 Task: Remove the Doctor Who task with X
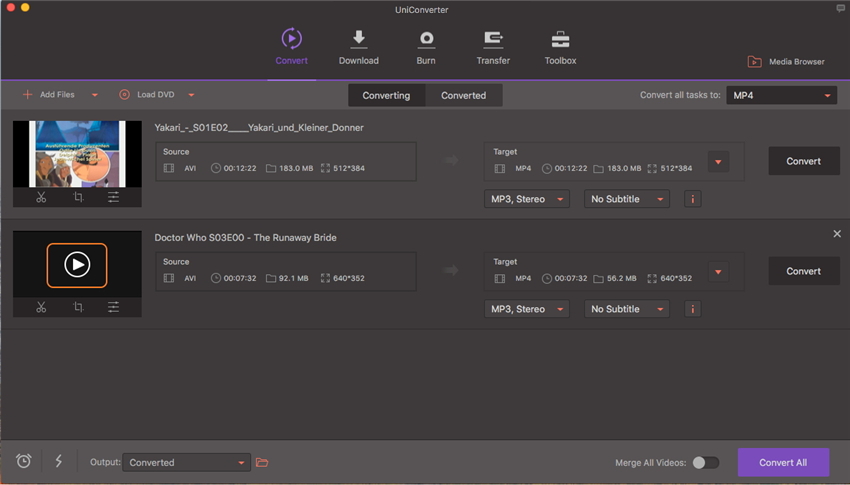click(x=837, y=234)
